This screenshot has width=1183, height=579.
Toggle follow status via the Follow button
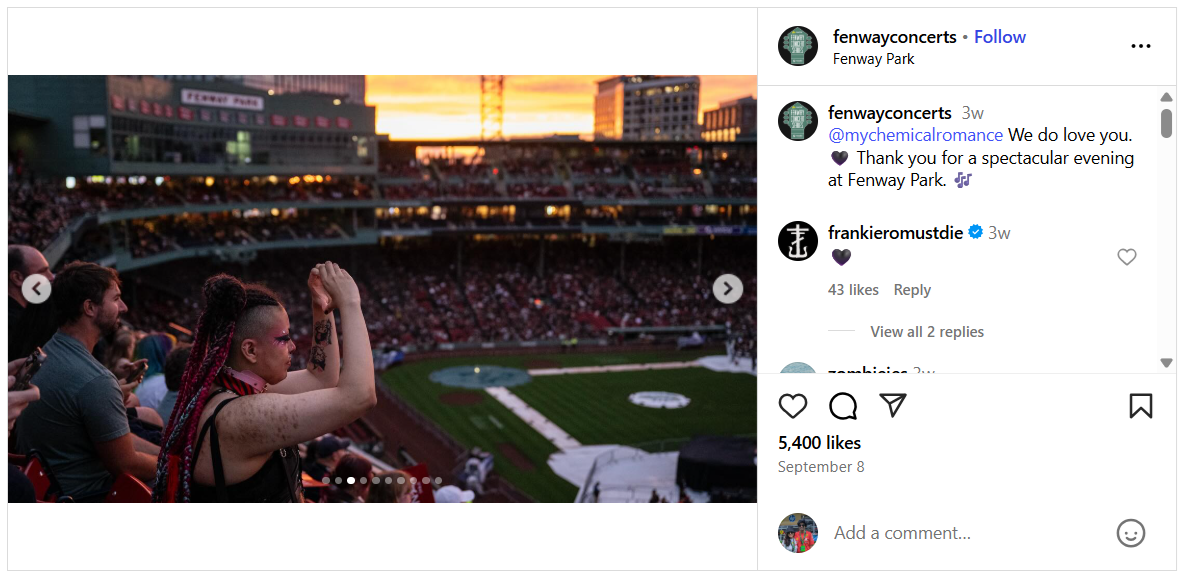pos(999,36)
